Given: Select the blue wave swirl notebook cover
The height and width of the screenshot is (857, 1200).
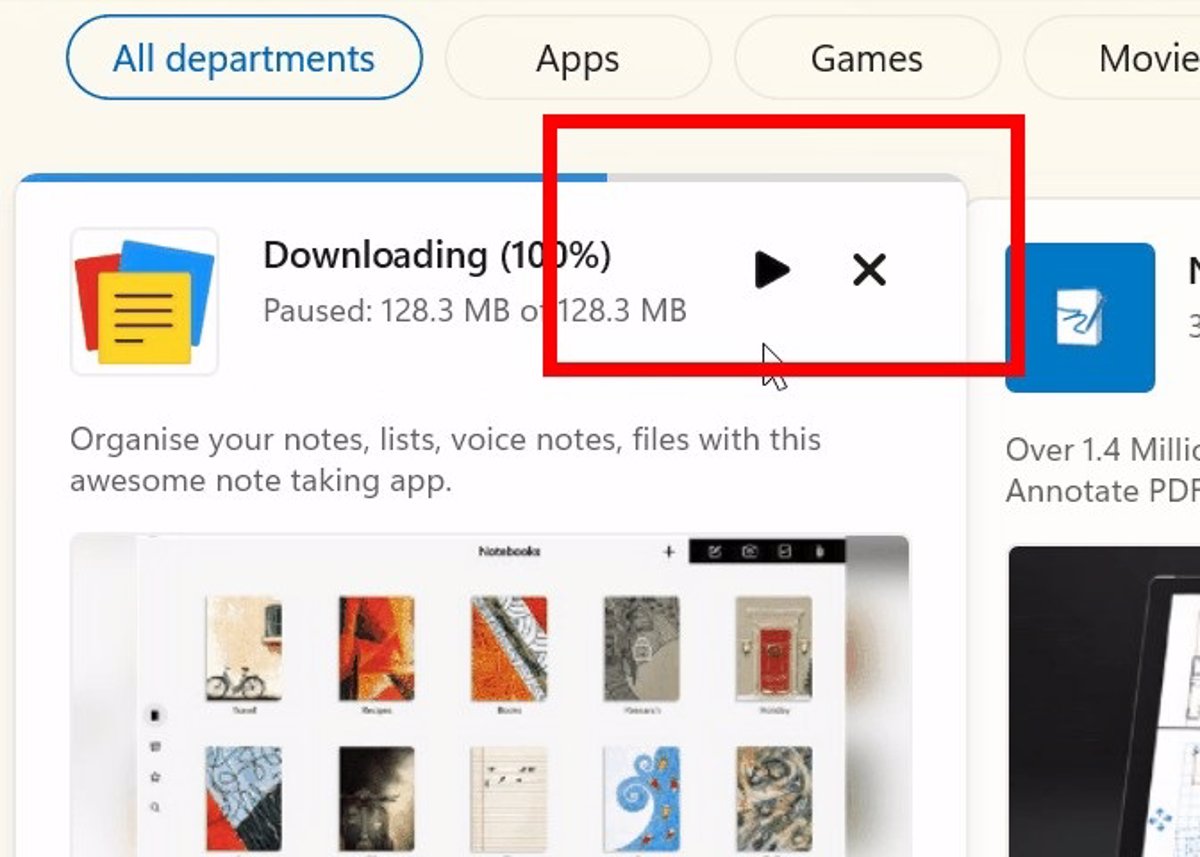Looking at the screenshot, I should [x=642, y=796].
